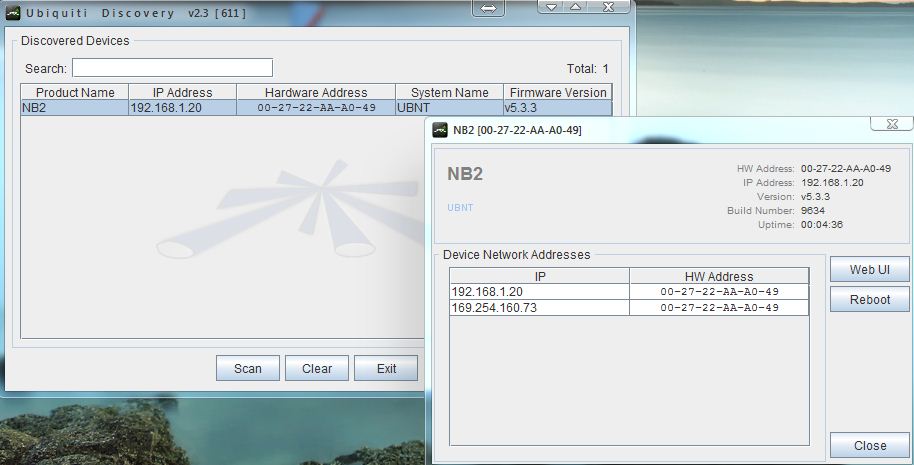Viewport: 914px width, 465px height.
Task: Click the NB2 device window title icon
Action: (439, 129)
